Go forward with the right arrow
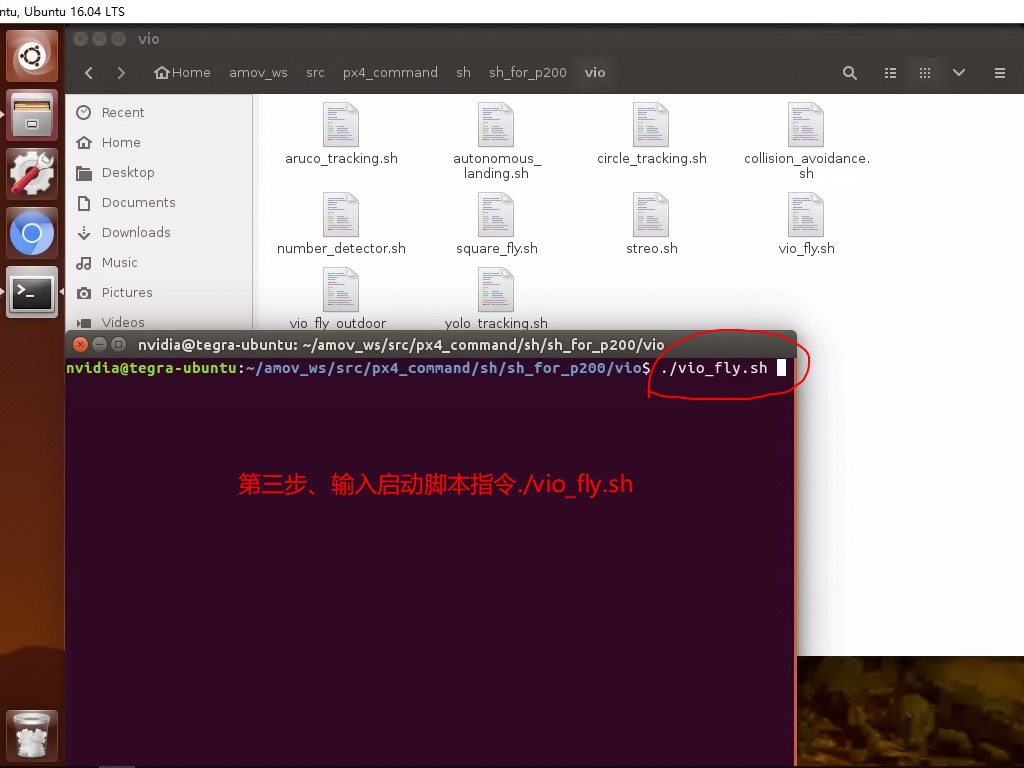This screenshot has width=1024, height=768. coord(121,72)
